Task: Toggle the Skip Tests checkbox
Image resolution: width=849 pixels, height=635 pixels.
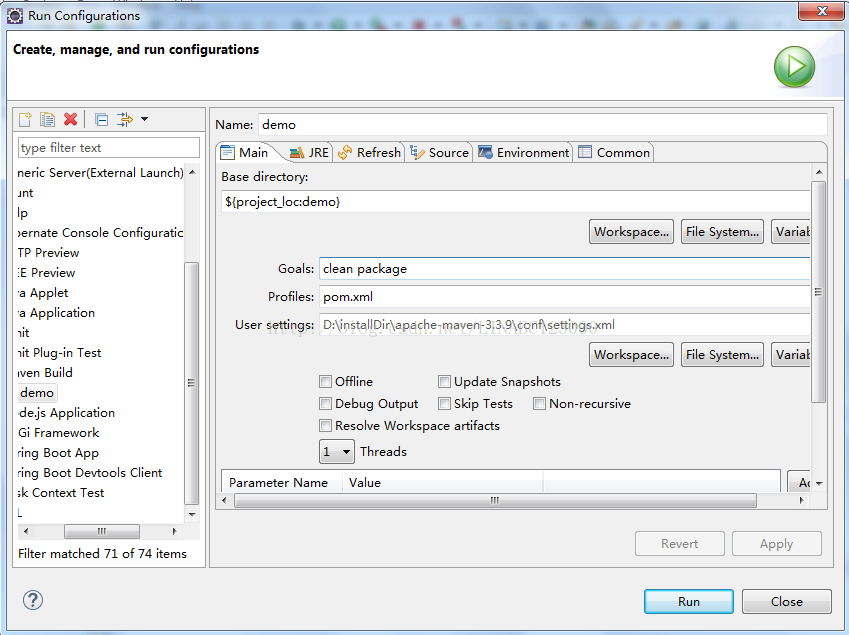Action: tap(444, 404)
